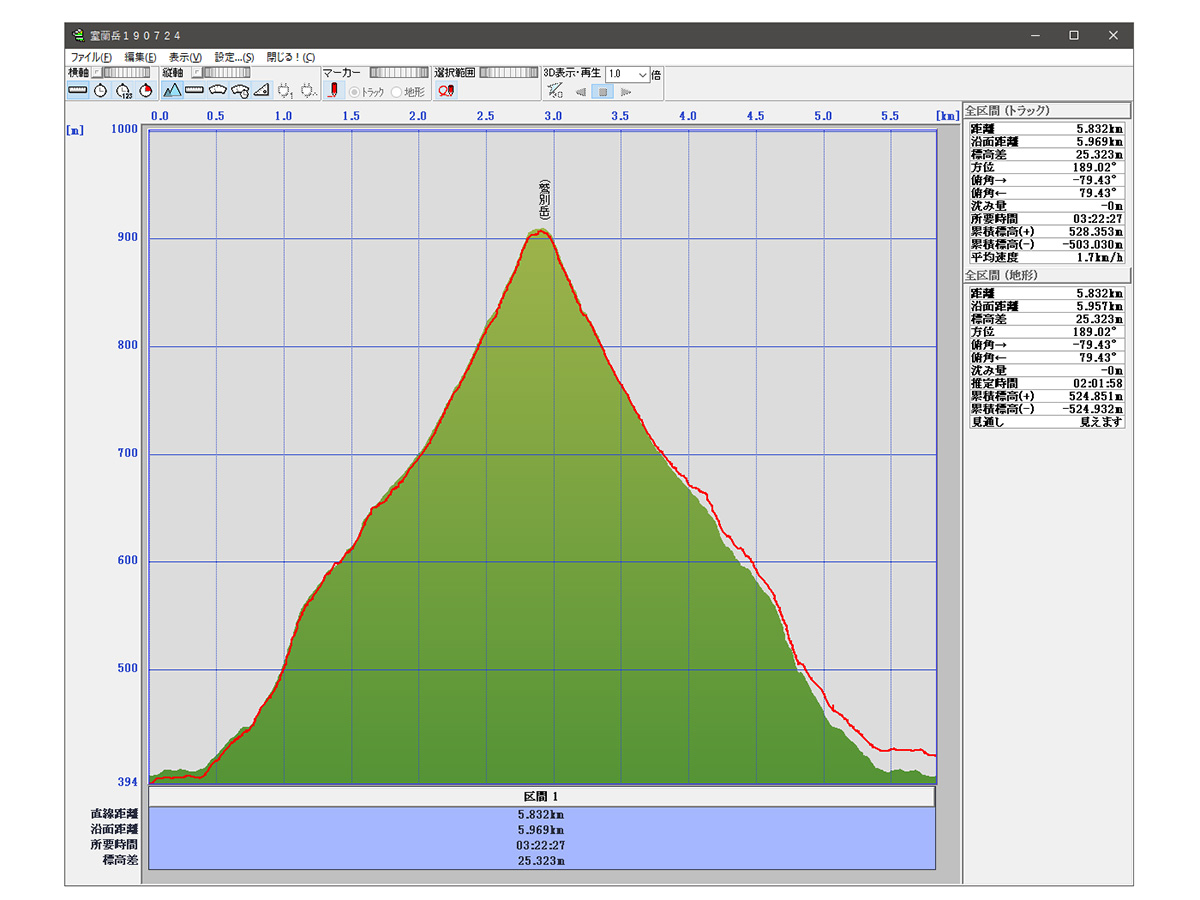Image resolution: width=1200 pixels, height=900 pixels.
Task: Open the ファイル(F) menu
Action: point(91,57)
